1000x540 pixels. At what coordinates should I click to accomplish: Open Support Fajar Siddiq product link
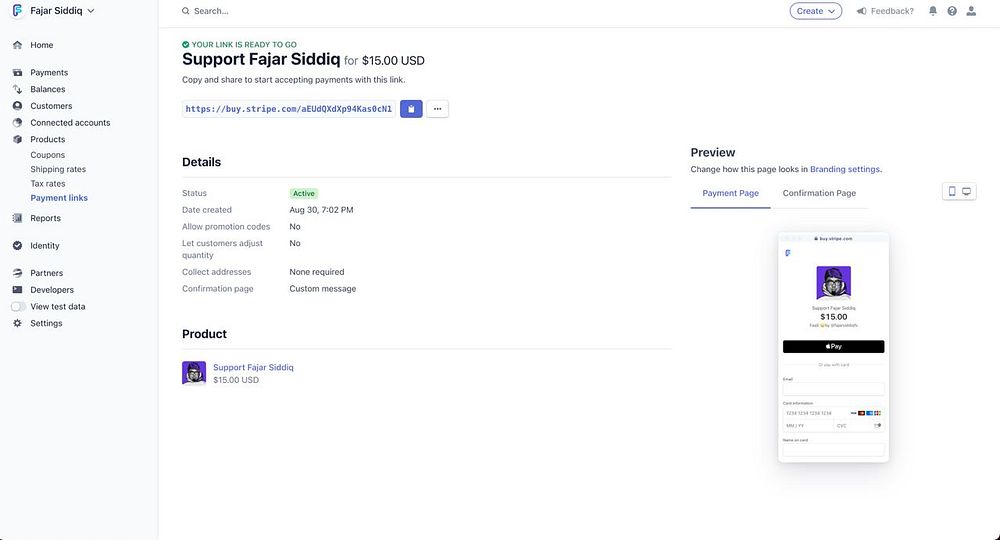pos(253,367)
